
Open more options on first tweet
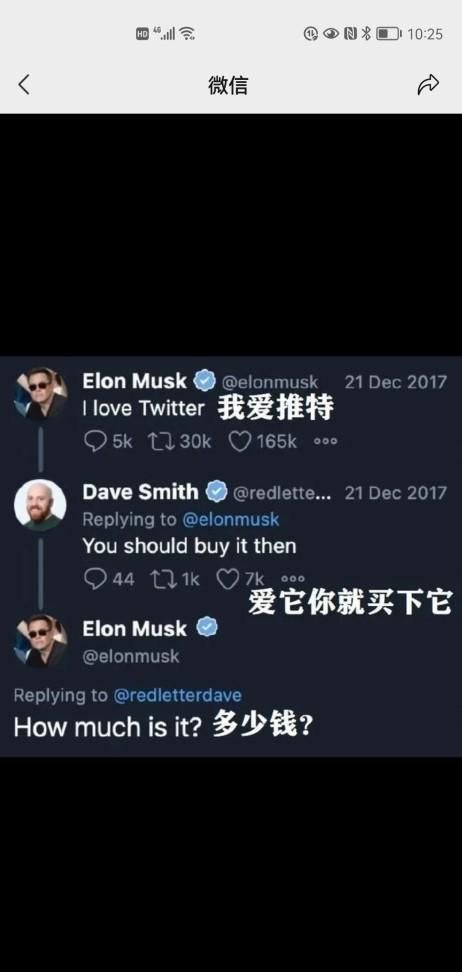click(x=326, y=441)
